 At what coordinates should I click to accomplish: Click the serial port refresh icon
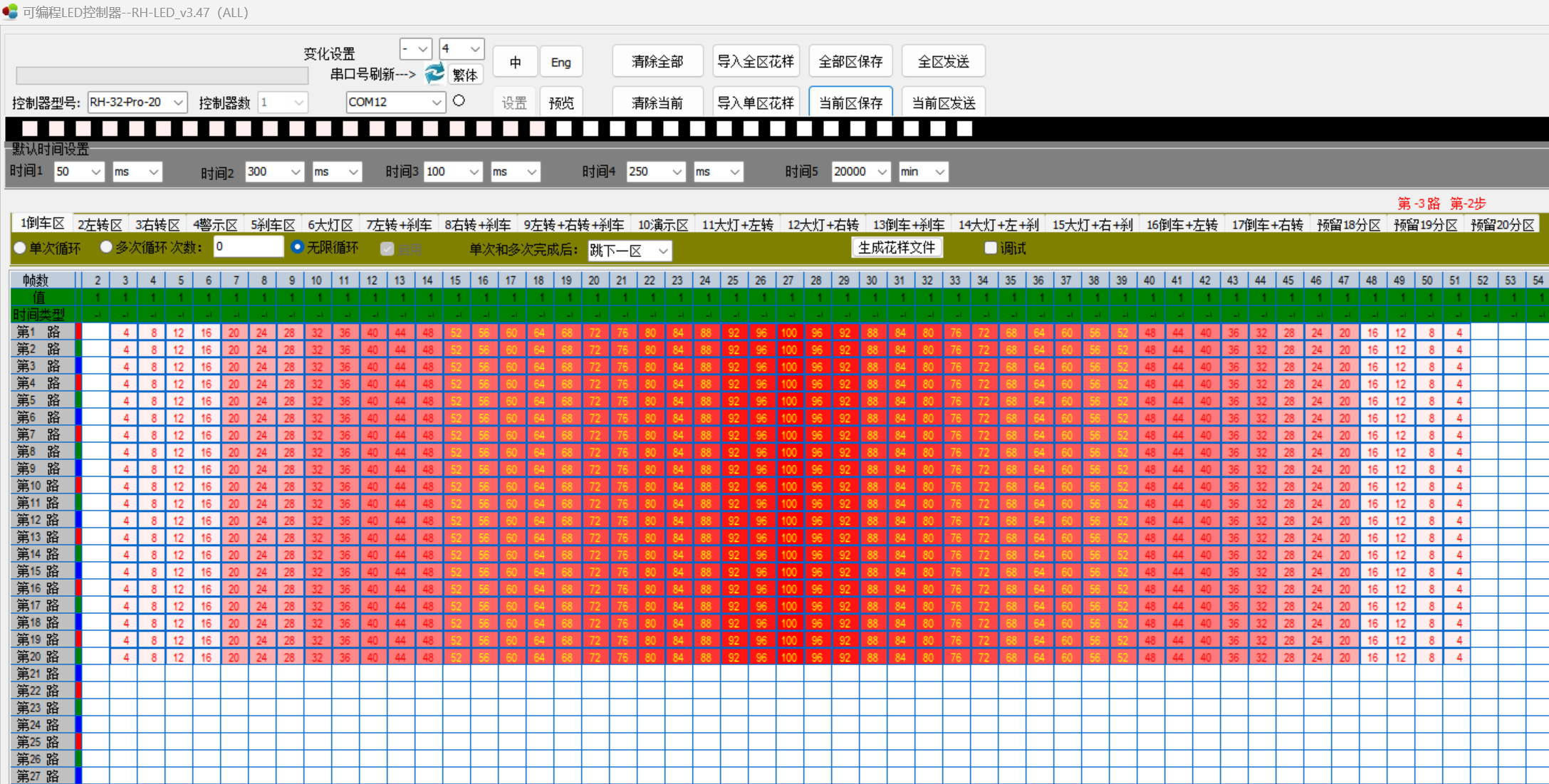click(x=434, y=73)
